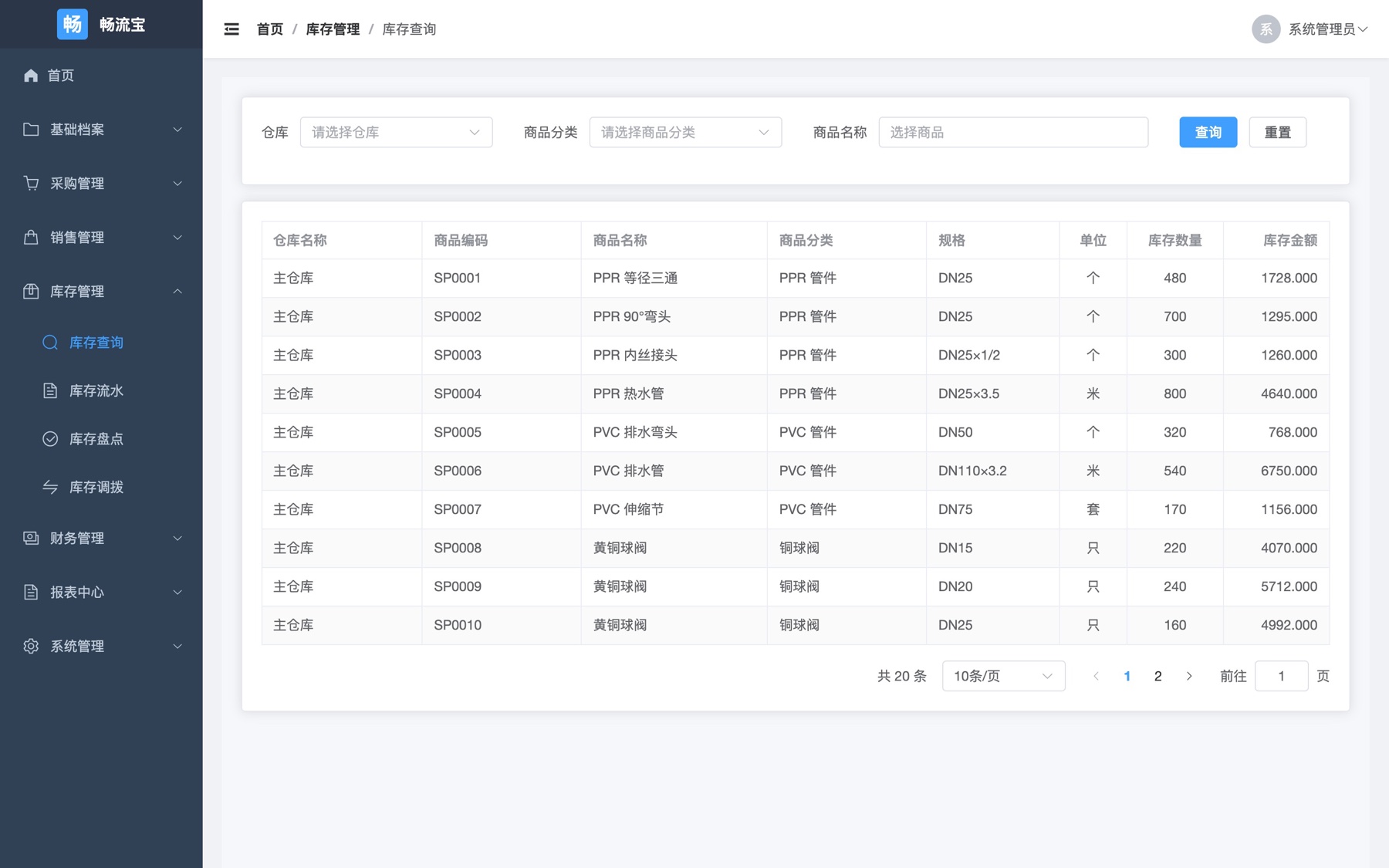Click the report icon for 报表中心
This screenshot has width=1389, height=868.
coord(31,593)
